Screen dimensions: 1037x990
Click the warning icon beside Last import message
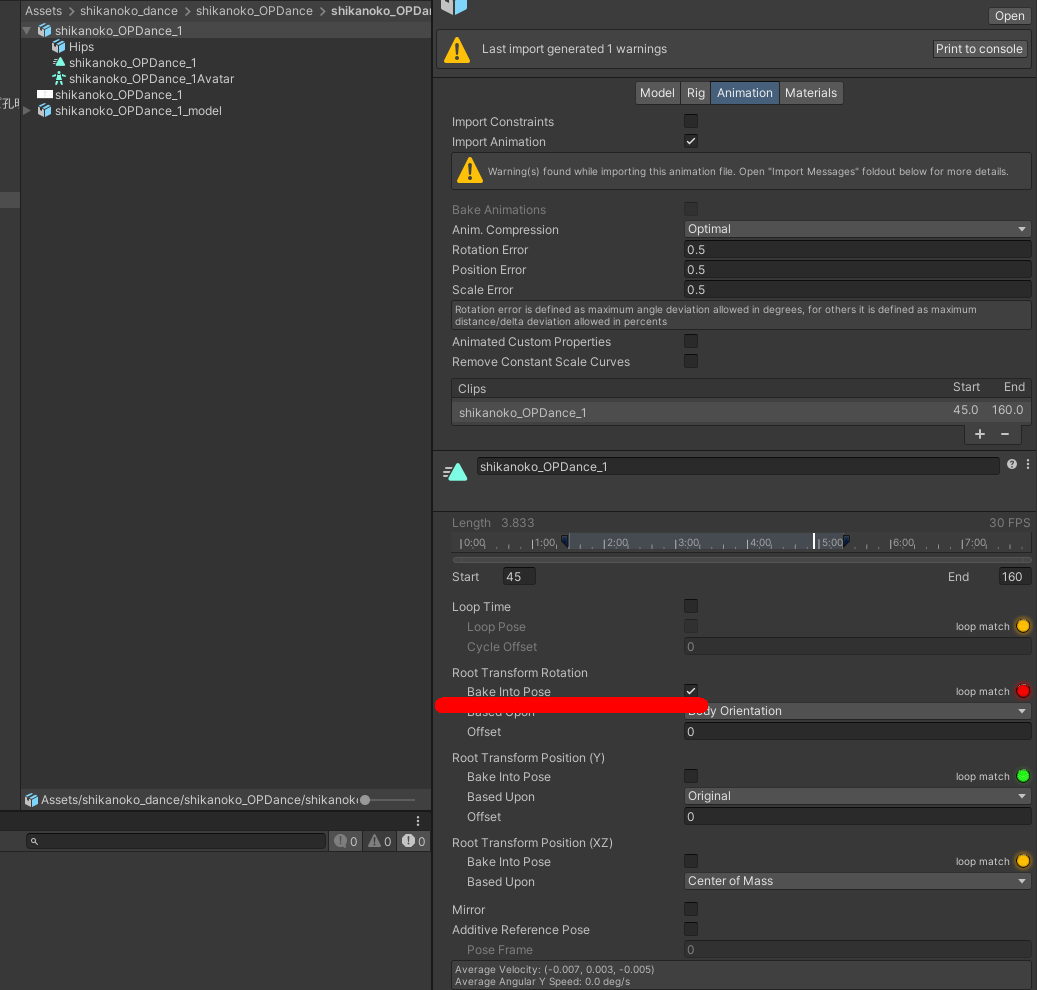(x=457, y=50)
